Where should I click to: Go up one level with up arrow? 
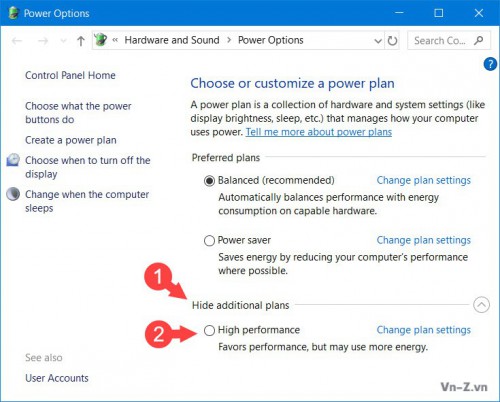pos(80,41)
